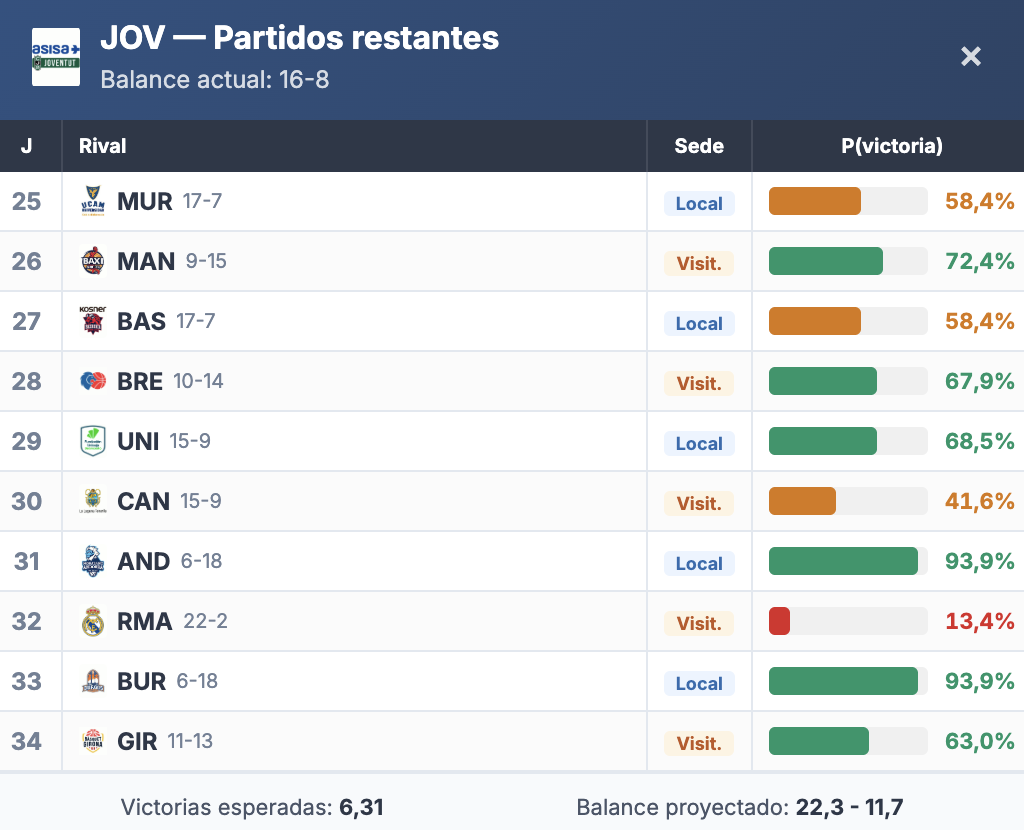Click the Sede column header

(x=699, y=146)
